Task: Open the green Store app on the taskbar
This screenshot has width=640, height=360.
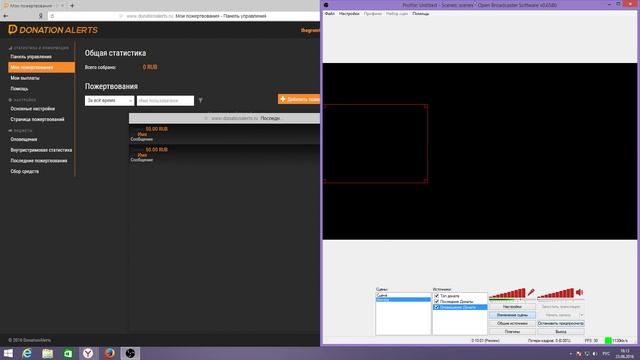Action: click(x=68, y=353)
